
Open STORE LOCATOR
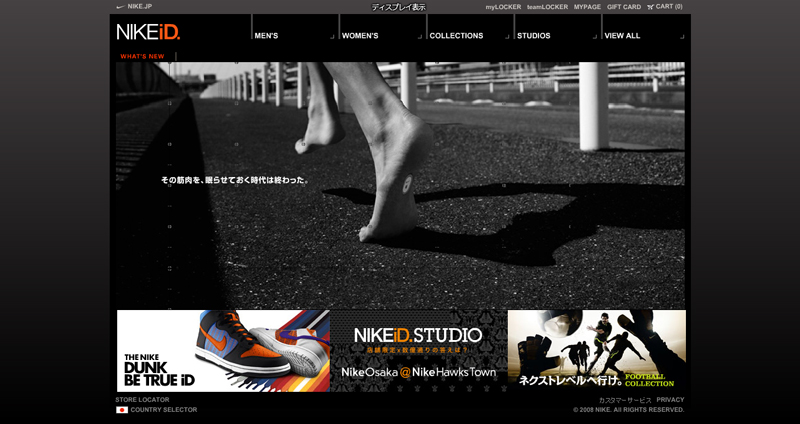pos(142,400)
